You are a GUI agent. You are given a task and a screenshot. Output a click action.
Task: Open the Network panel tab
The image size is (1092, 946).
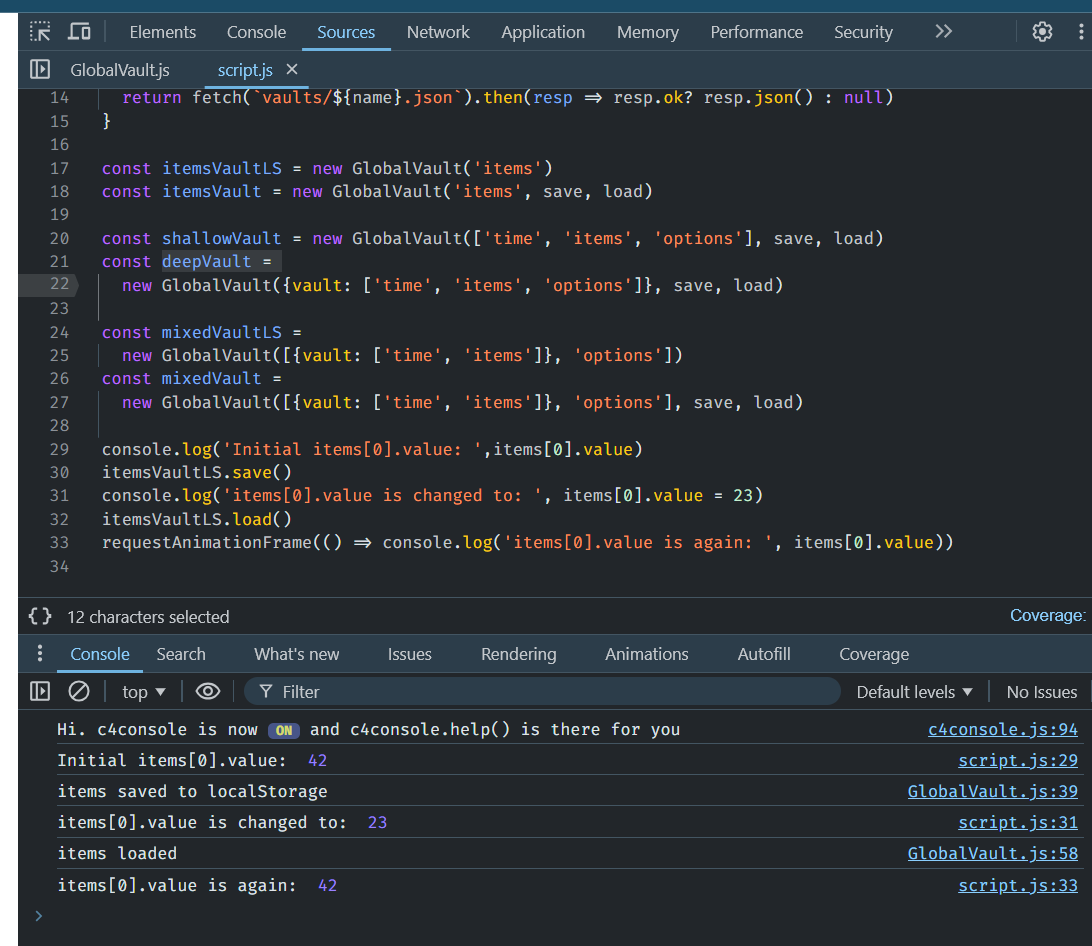pyautogui.click(x=438, y=32)
